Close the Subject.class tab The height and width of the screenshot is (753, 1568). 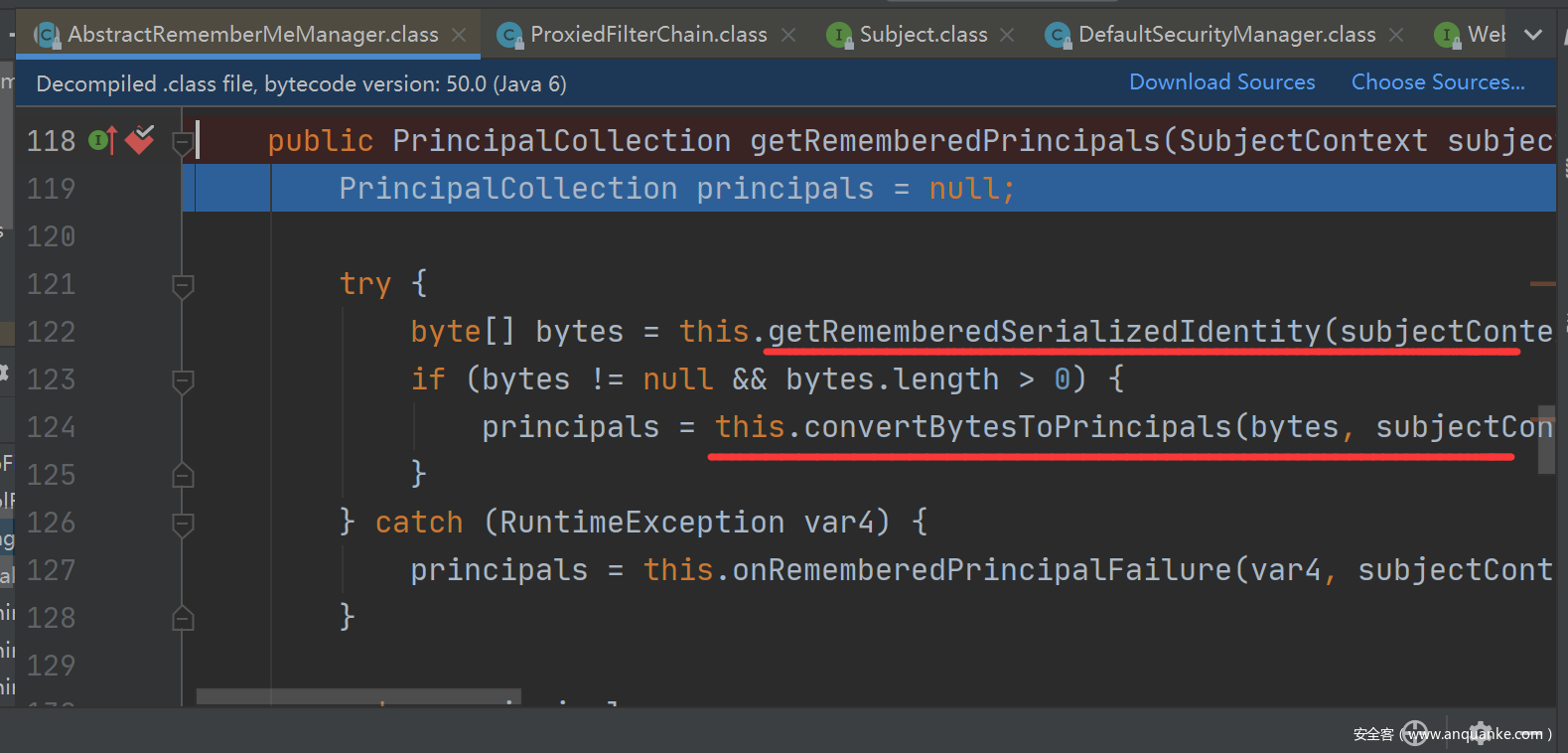tap(1007, 35)
